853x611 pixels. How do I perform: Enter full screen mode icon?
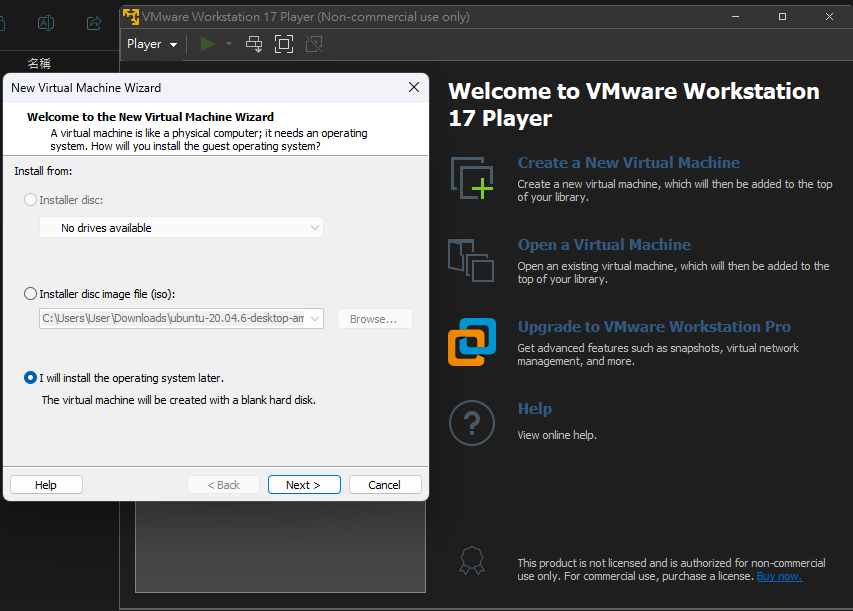[284, 44]
